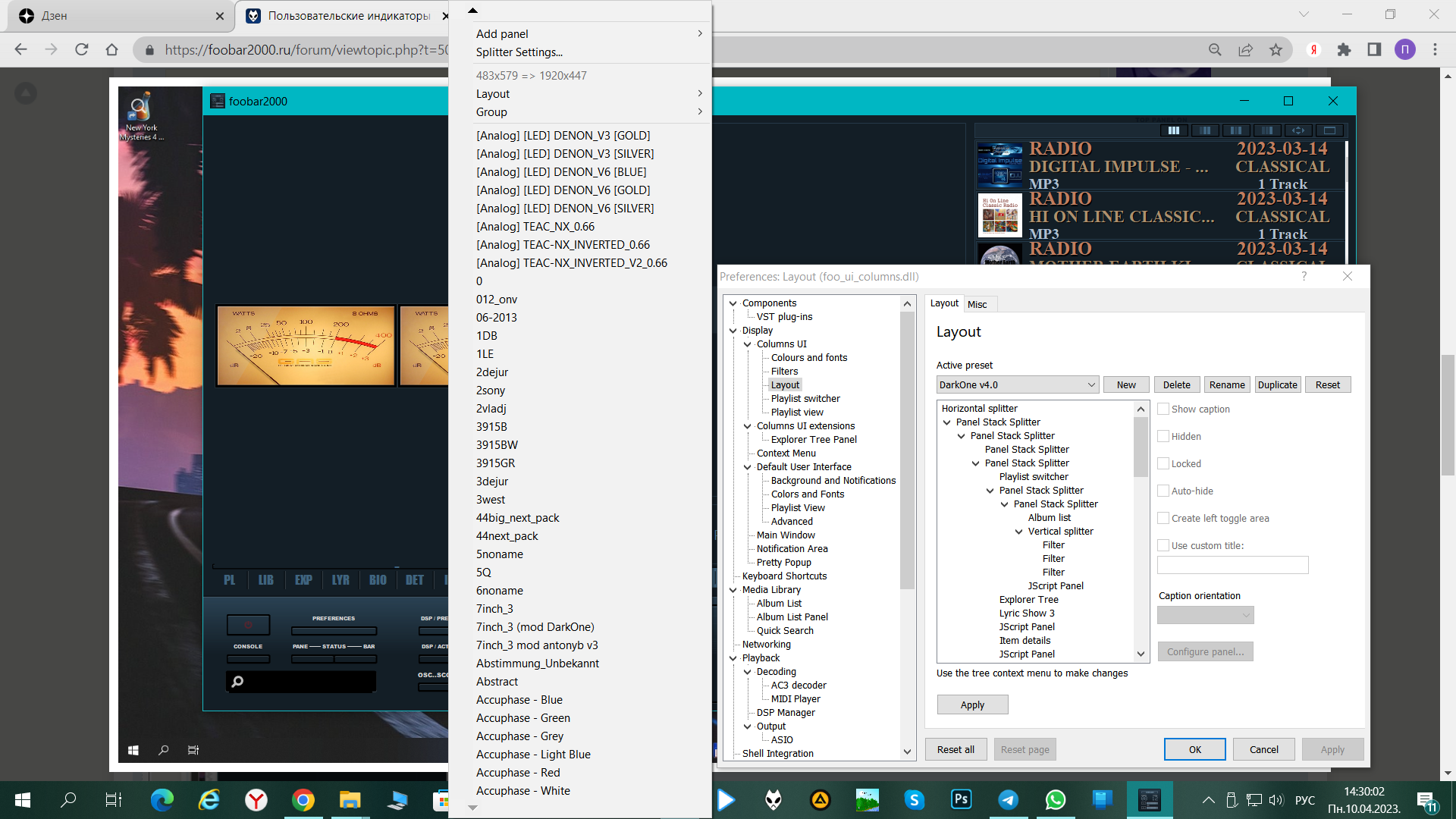Click the search magnifier in foobar skin
The width and height of the screenshot is (1456, 819).
coord(237,681)
